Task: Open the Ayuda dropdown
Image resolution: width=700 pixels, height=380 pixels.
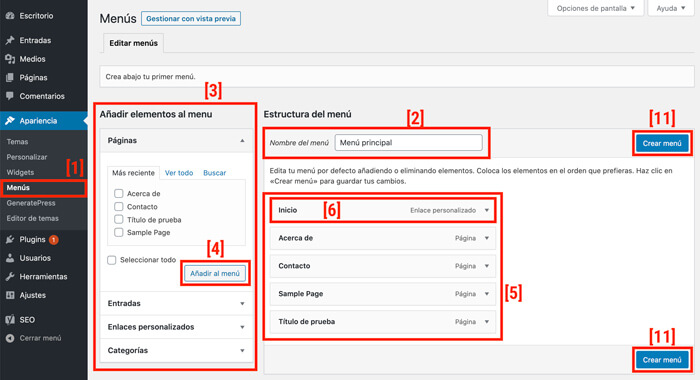Action: click(671, 8)
